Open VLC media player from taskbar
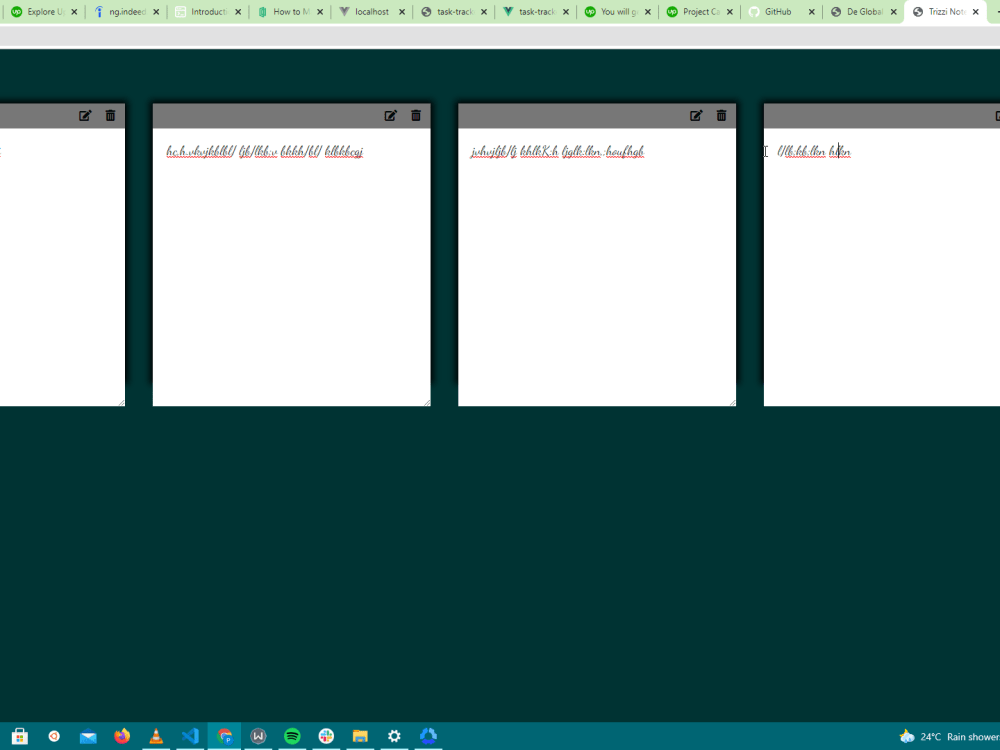 pyautogui.click(x=156, y=736)
